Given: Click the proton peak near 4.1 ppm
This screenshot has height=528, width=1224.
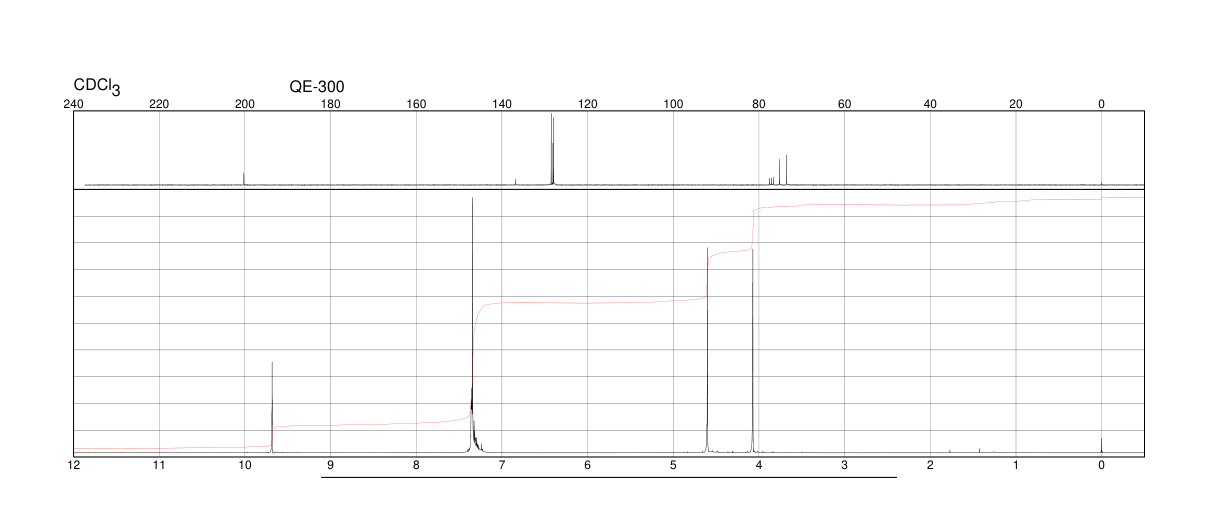Looking at the screenshot, I should 752,350.
